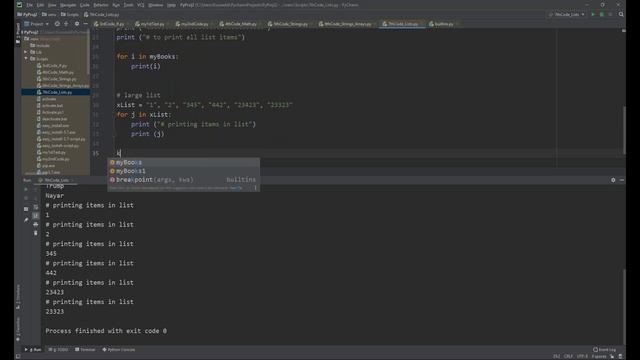Clear all console output with trash icon

point(36,233)
